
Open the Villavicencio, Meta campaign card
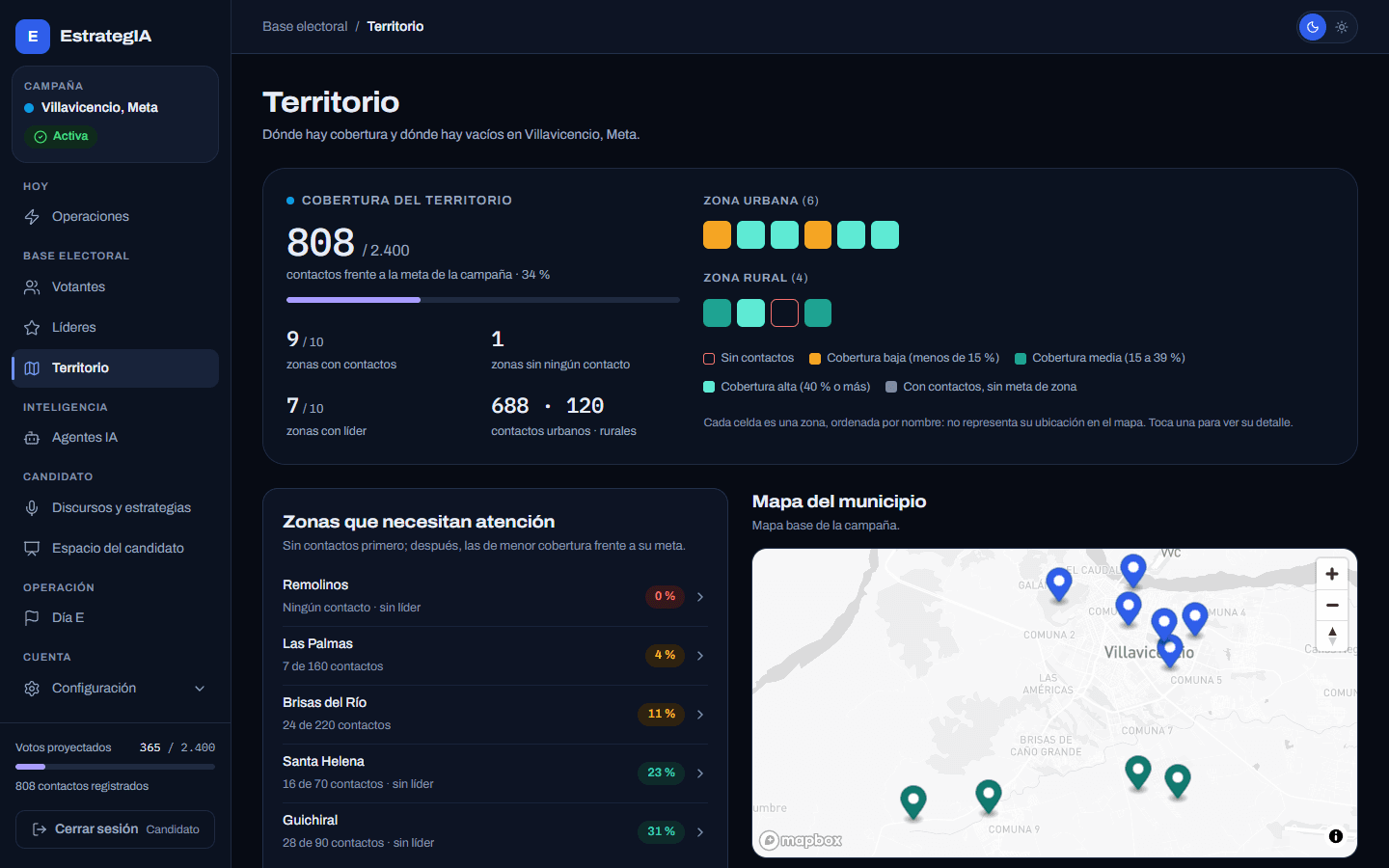115,114
